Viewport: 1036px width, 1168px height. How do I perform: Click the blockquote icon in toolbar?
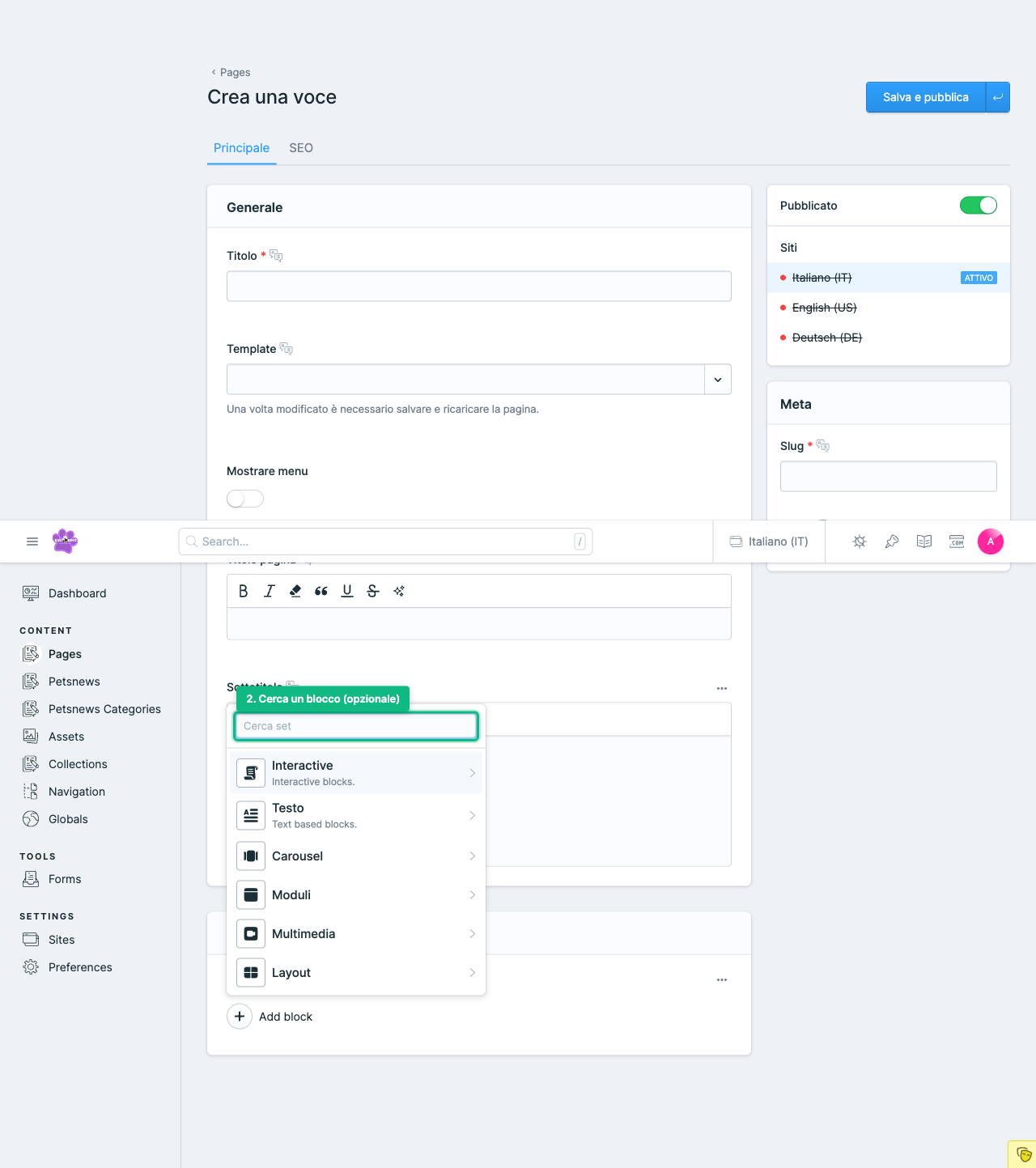[x=321, y=591]
